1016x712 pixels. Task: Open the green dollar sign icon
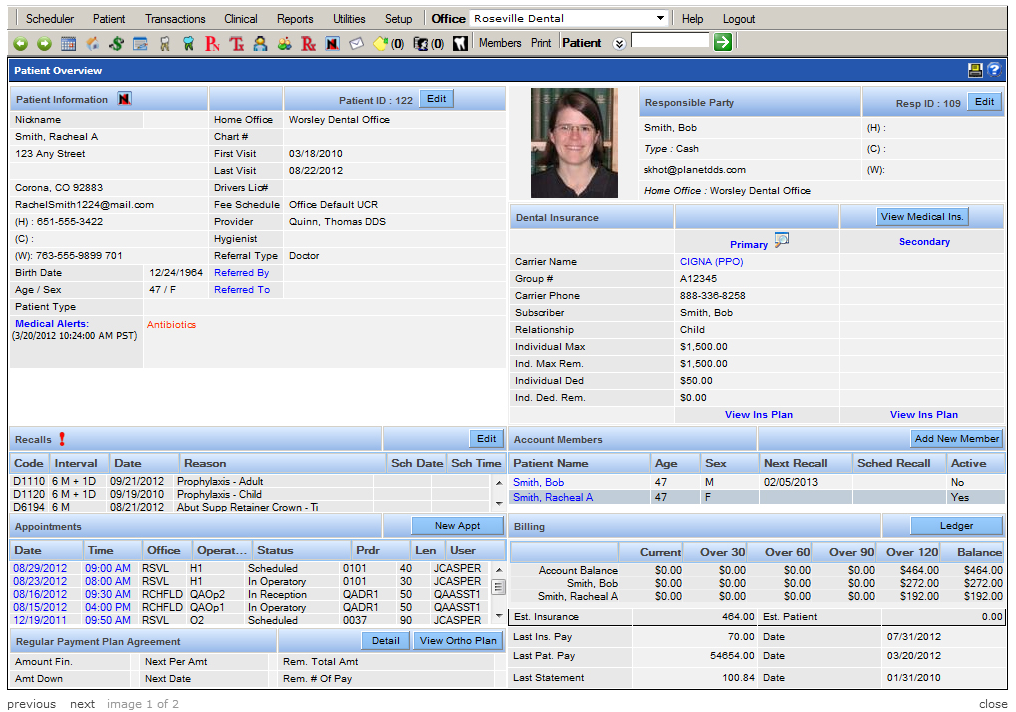coord(116,43)
